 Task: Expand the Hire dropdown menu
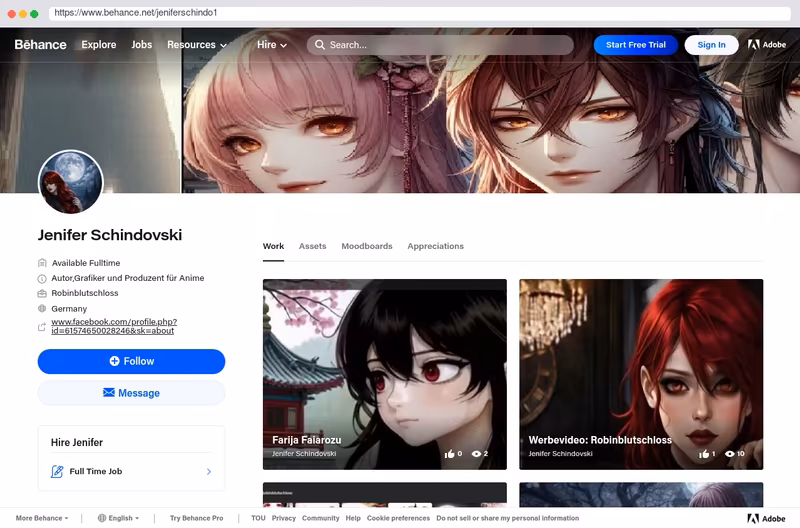point(272,45)
